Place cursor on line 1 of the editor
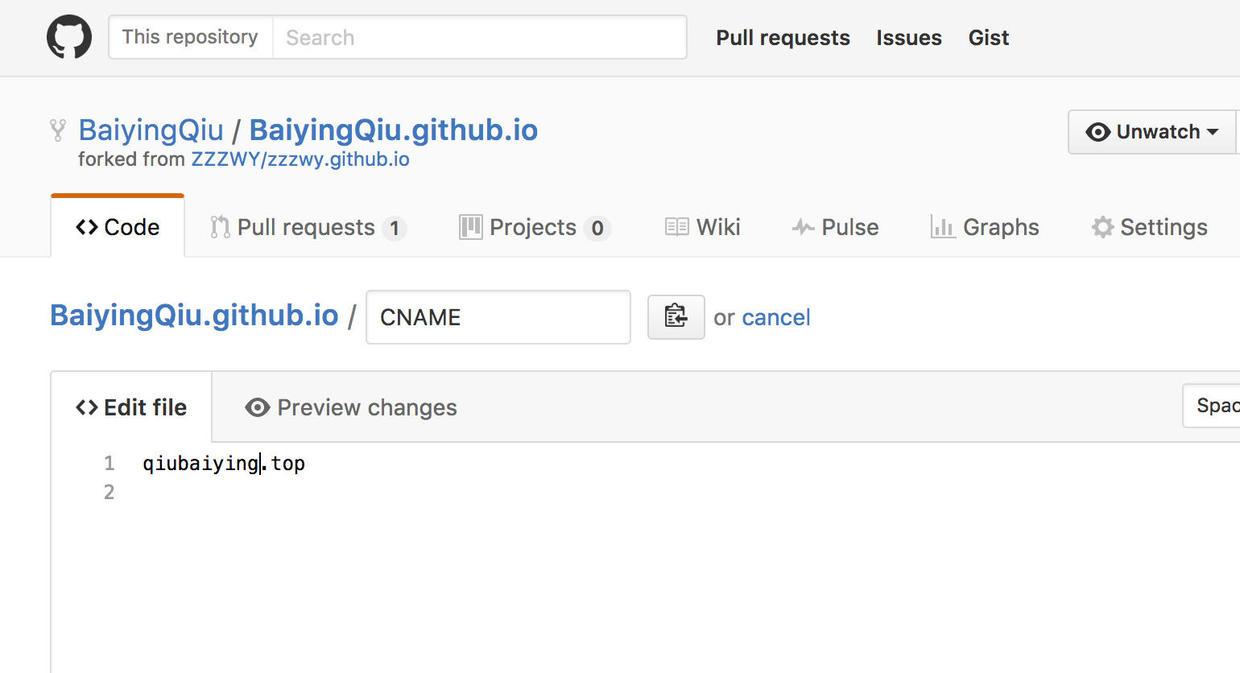The image size is (1240, 673). [222, 462]
